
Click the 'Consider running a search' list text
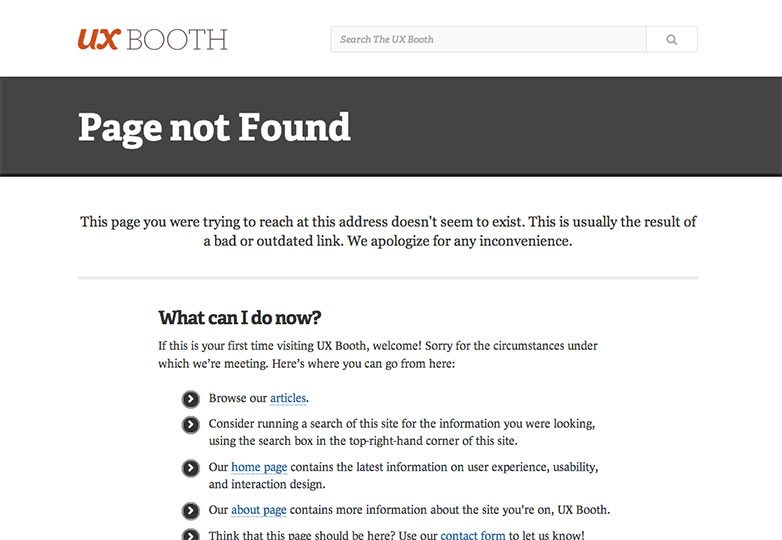[400, 432]
